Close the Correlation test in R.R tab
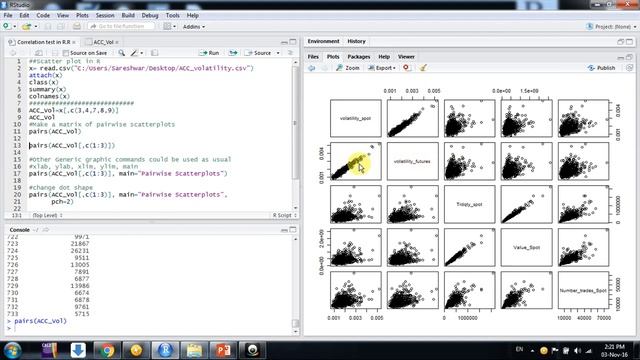 [x=74, y=42]
